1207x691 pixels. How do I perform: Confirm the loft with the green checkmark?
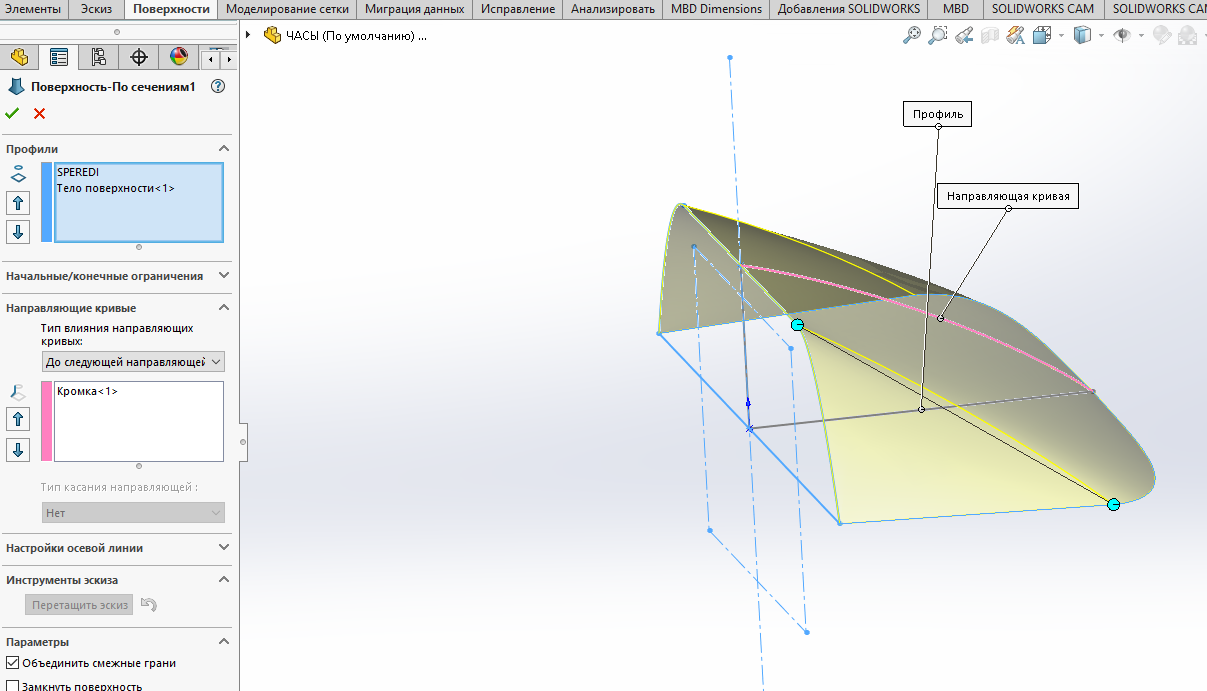click(x=12, y=113)
